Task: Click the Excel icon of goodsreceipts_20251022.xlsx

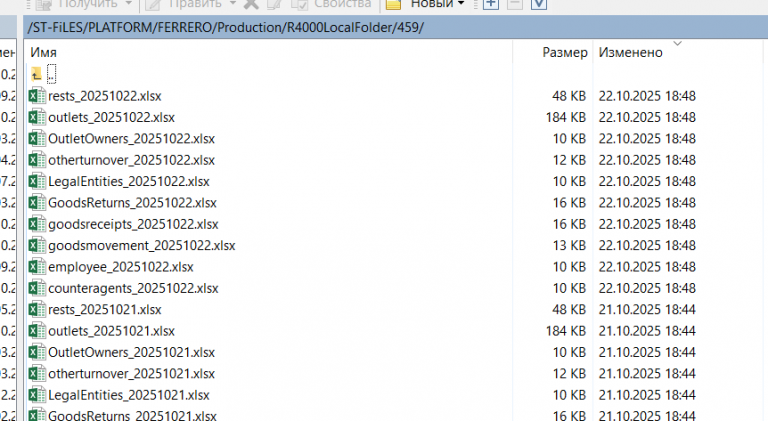Action: click(37, 224)
